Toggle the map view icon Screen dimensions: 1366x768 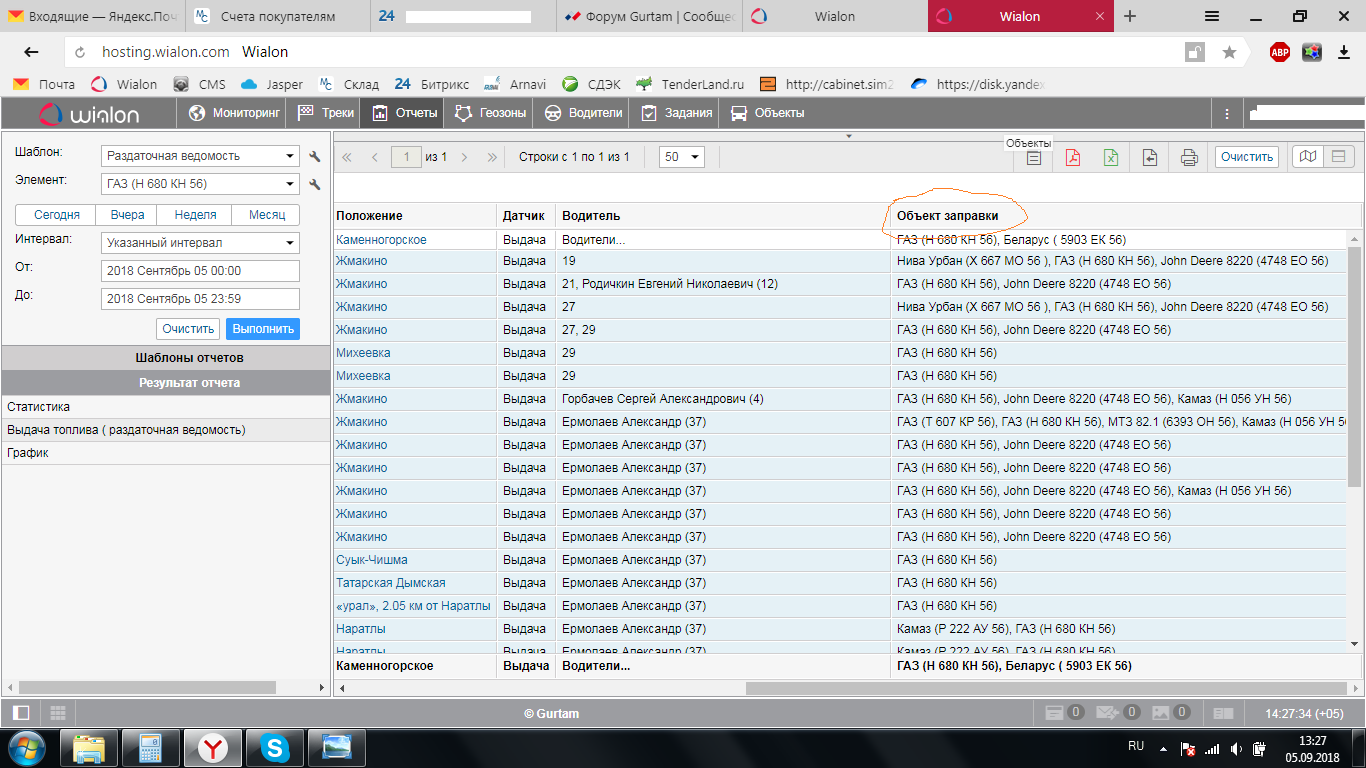tap(1307, 156)
